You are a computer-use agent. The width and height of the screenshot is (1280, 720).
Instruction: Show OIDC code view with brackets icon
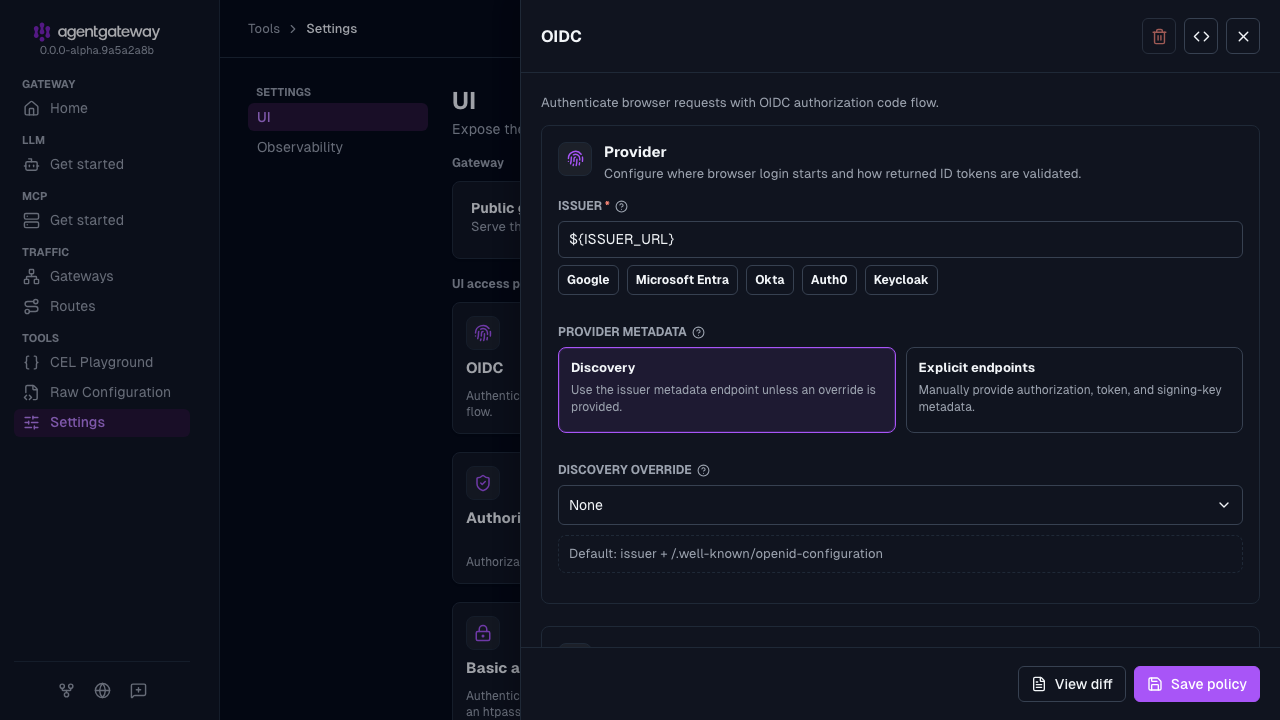coord(1201,36)
